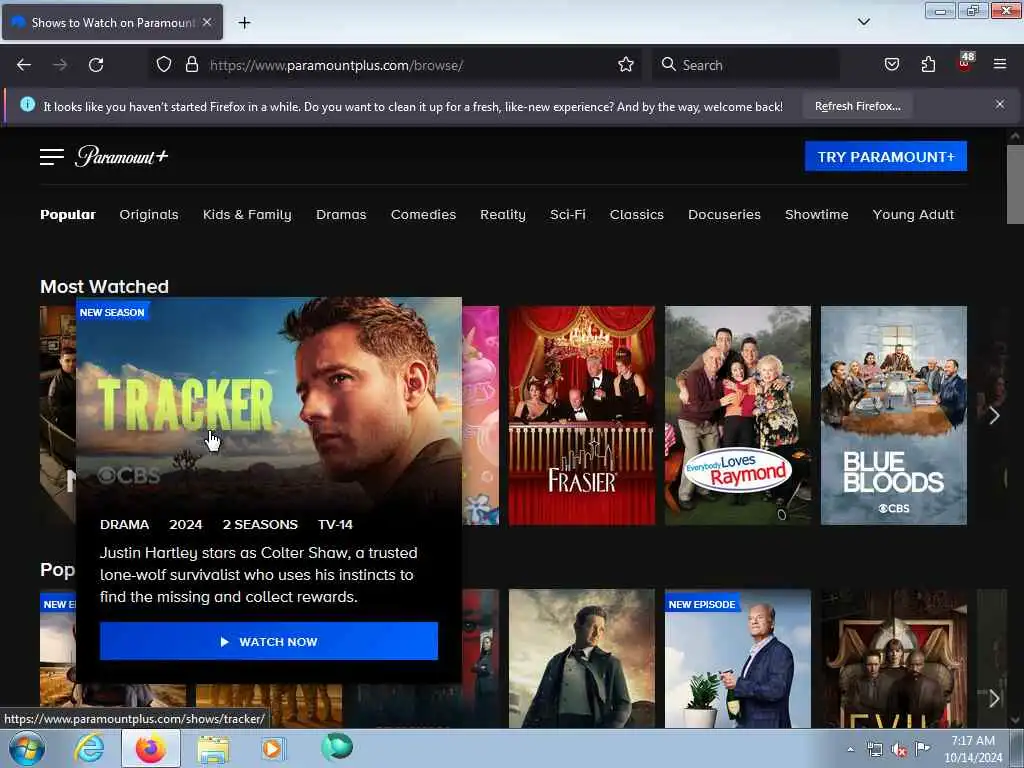Switch to the Dramas category
The image size is (1024, 768).
341,214
